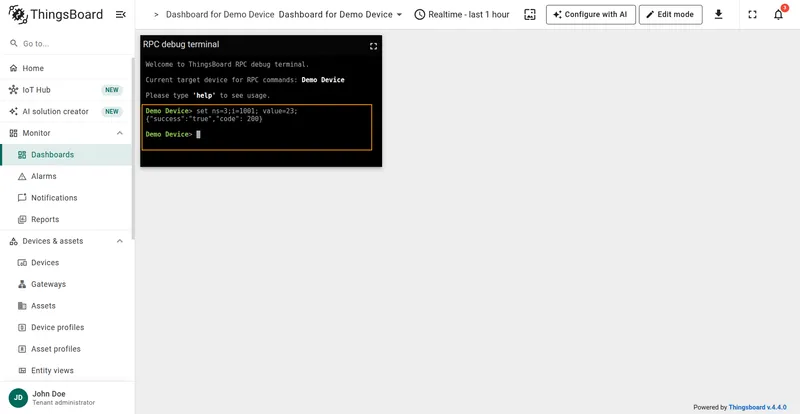Click the Alarms triangle icon
This screenshot has height=414, width=800.
click(22, 176)
